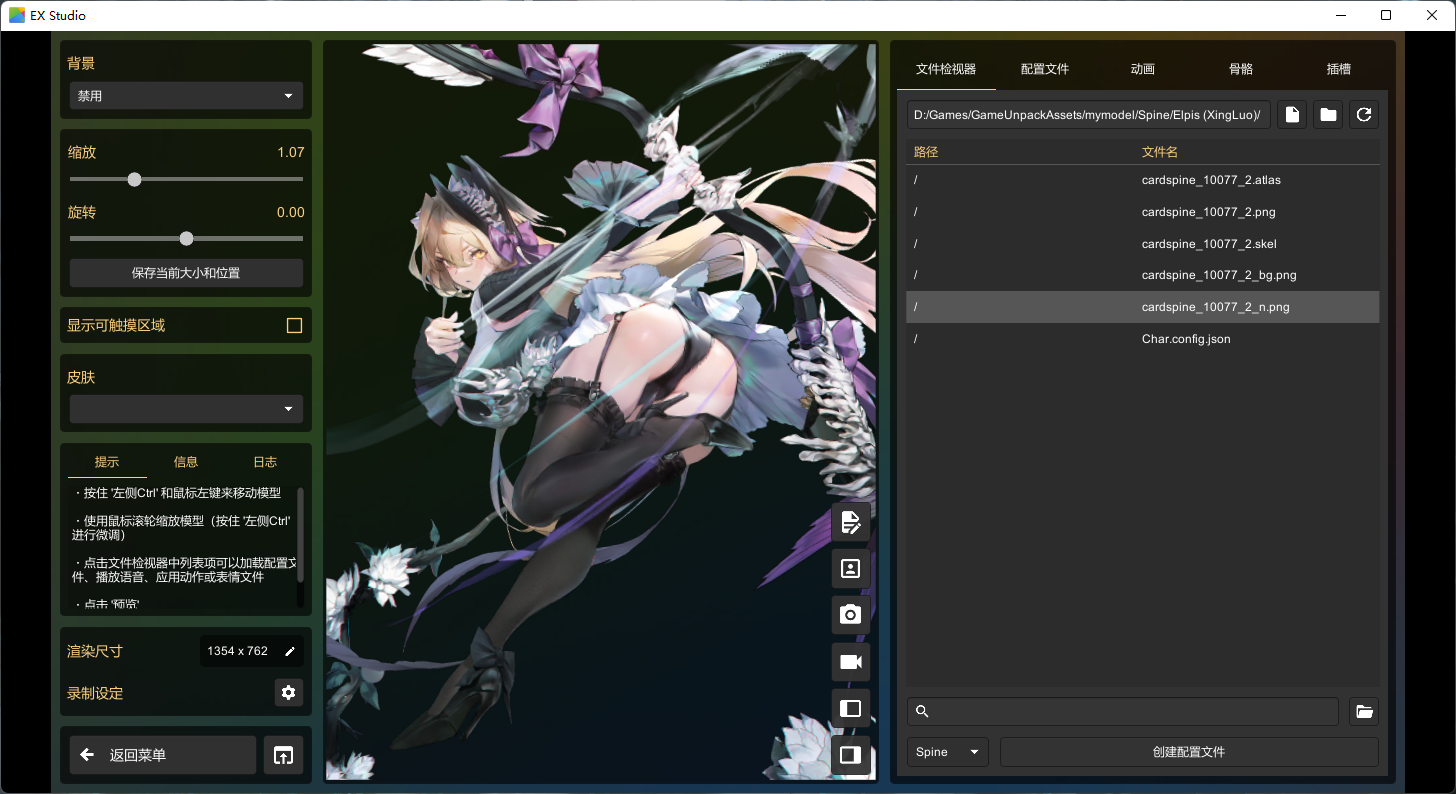
Task: Select the 提示 tab
Action: point(107,462)
